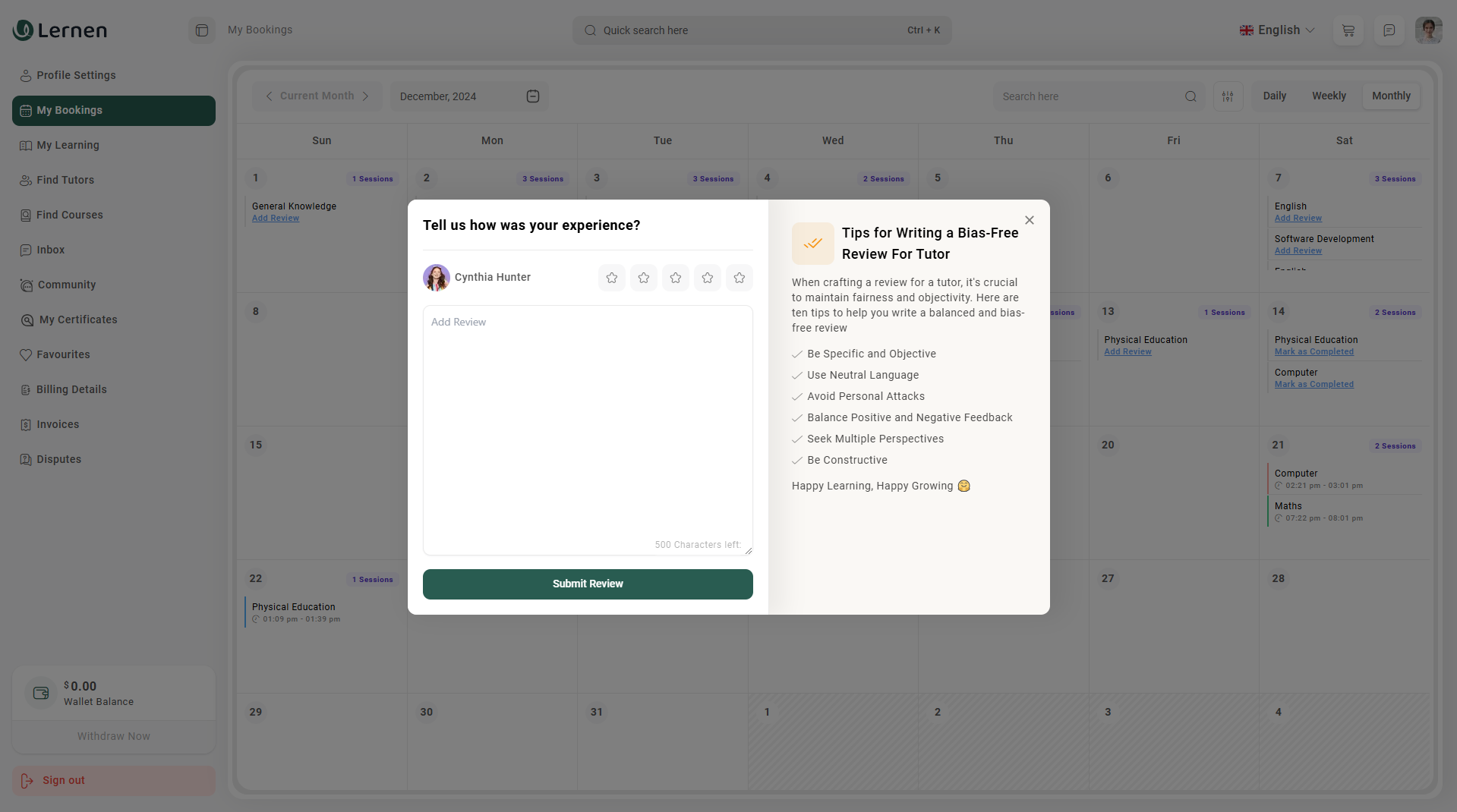Screen dimensions: 1457x812
Task: Switch to the Weekly view
Action: (x=1328, y=96)
